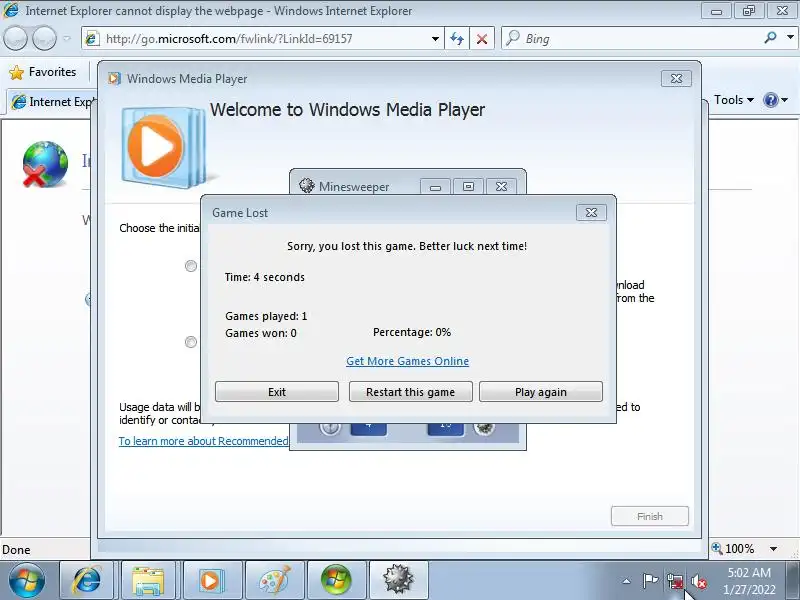
Task: Expand search provider dropdown arrow
Action: [790, 37]
